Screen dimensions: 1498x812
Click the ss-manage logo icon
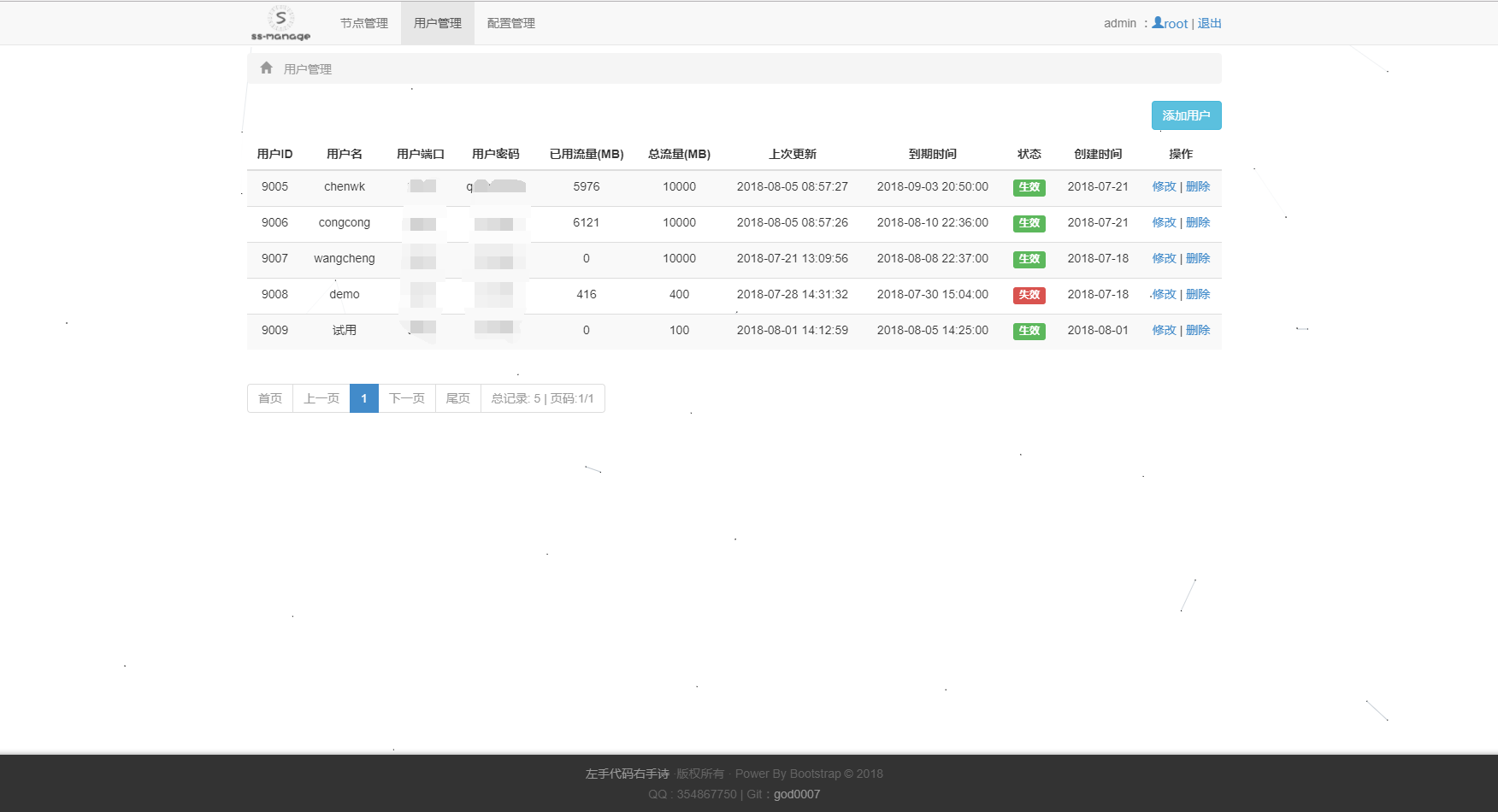point(280,23)
